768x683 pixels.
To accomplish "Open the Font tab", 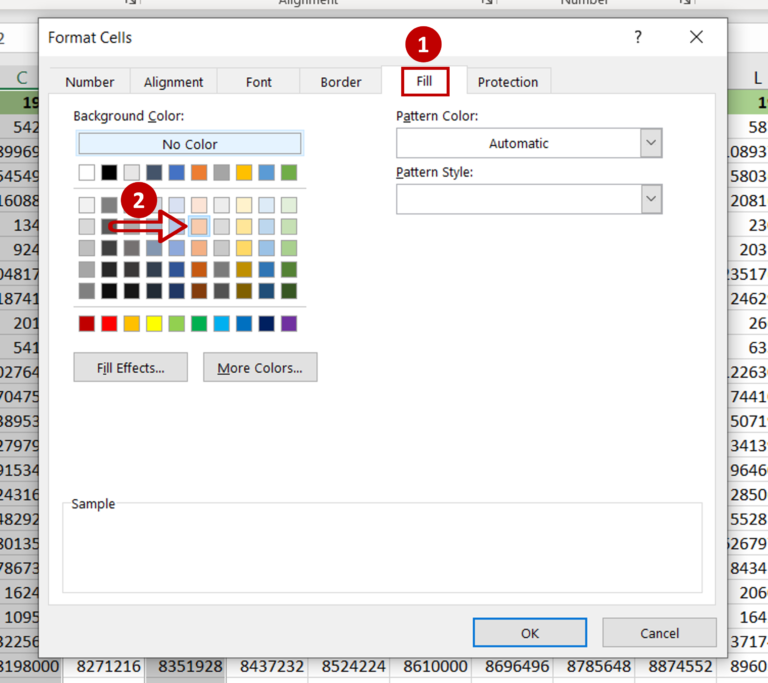I will click(x=258, y=82).
